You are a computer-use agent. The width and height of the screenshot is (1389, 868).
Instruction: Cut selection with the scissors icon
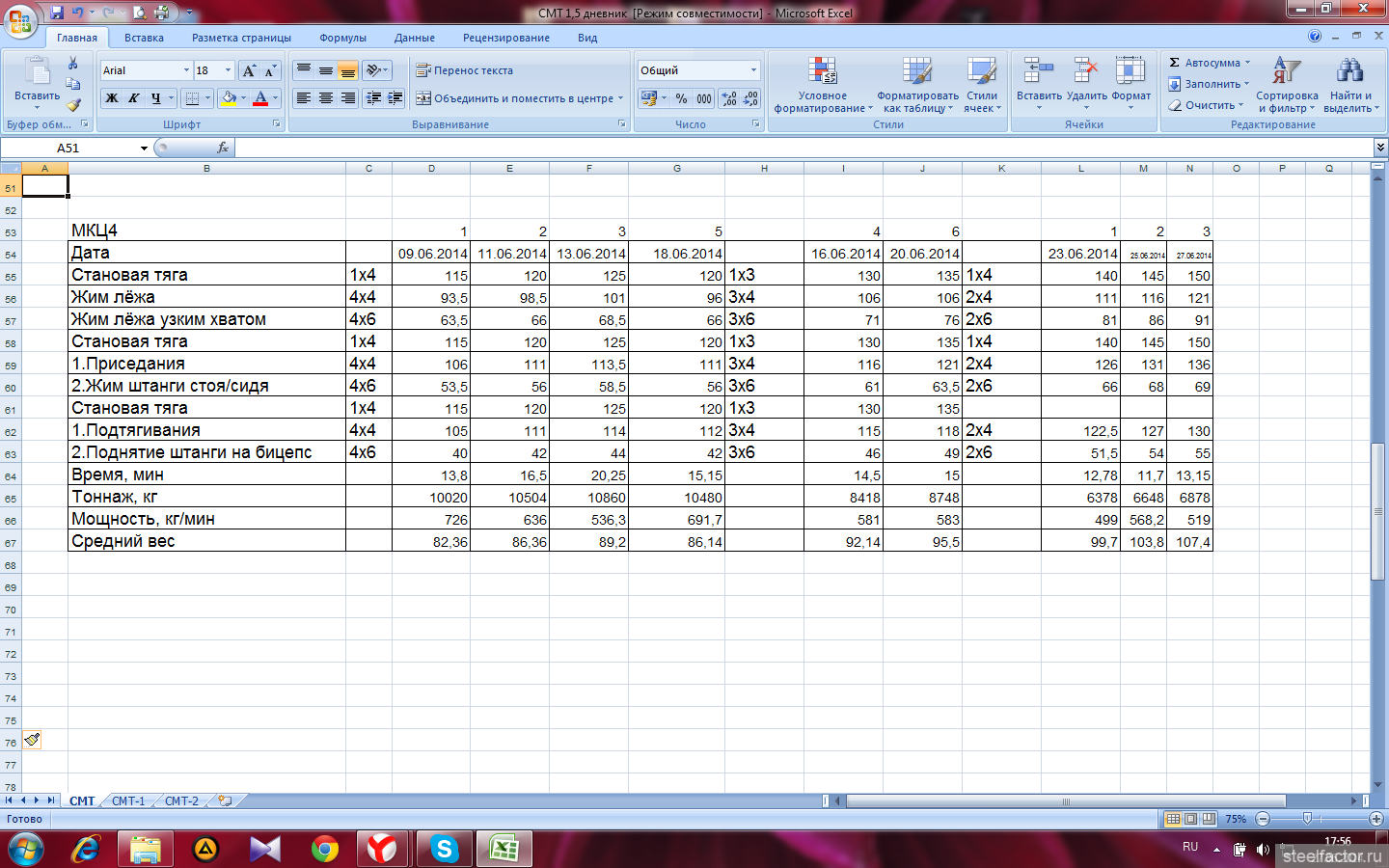point(73,64)
